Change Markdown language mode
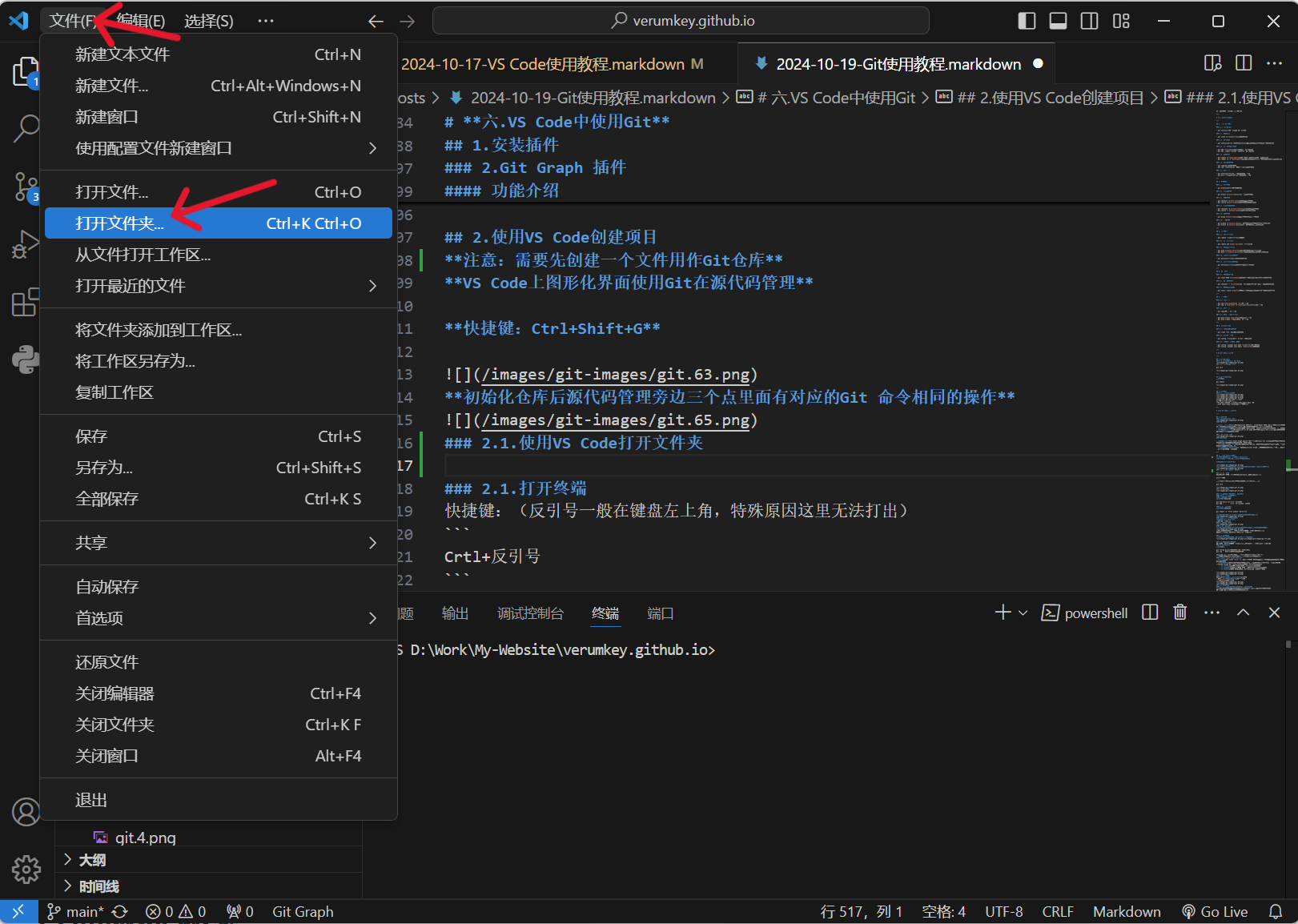 pyautogui.click(x=1127, y=912)
